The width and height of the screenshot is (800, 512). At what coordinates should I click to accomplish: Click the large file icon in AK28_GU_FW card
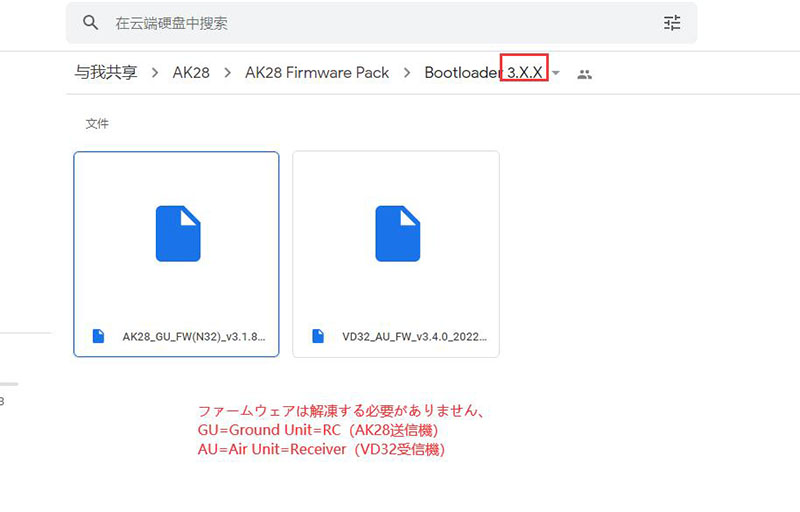coord(178,233)
